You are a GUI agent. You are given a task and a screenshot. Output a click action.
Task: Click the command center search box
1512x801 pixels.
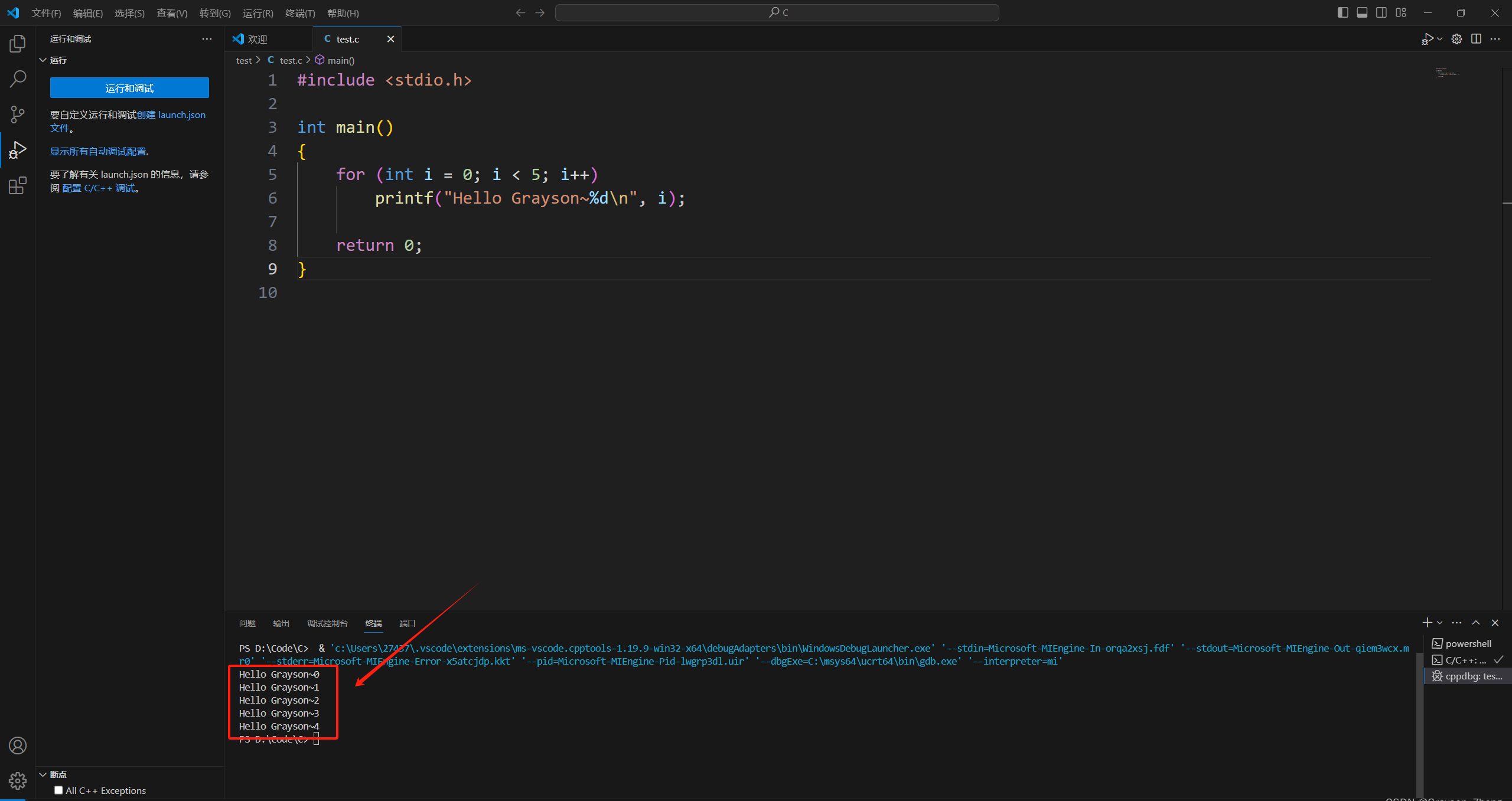[x=777, y=12]
